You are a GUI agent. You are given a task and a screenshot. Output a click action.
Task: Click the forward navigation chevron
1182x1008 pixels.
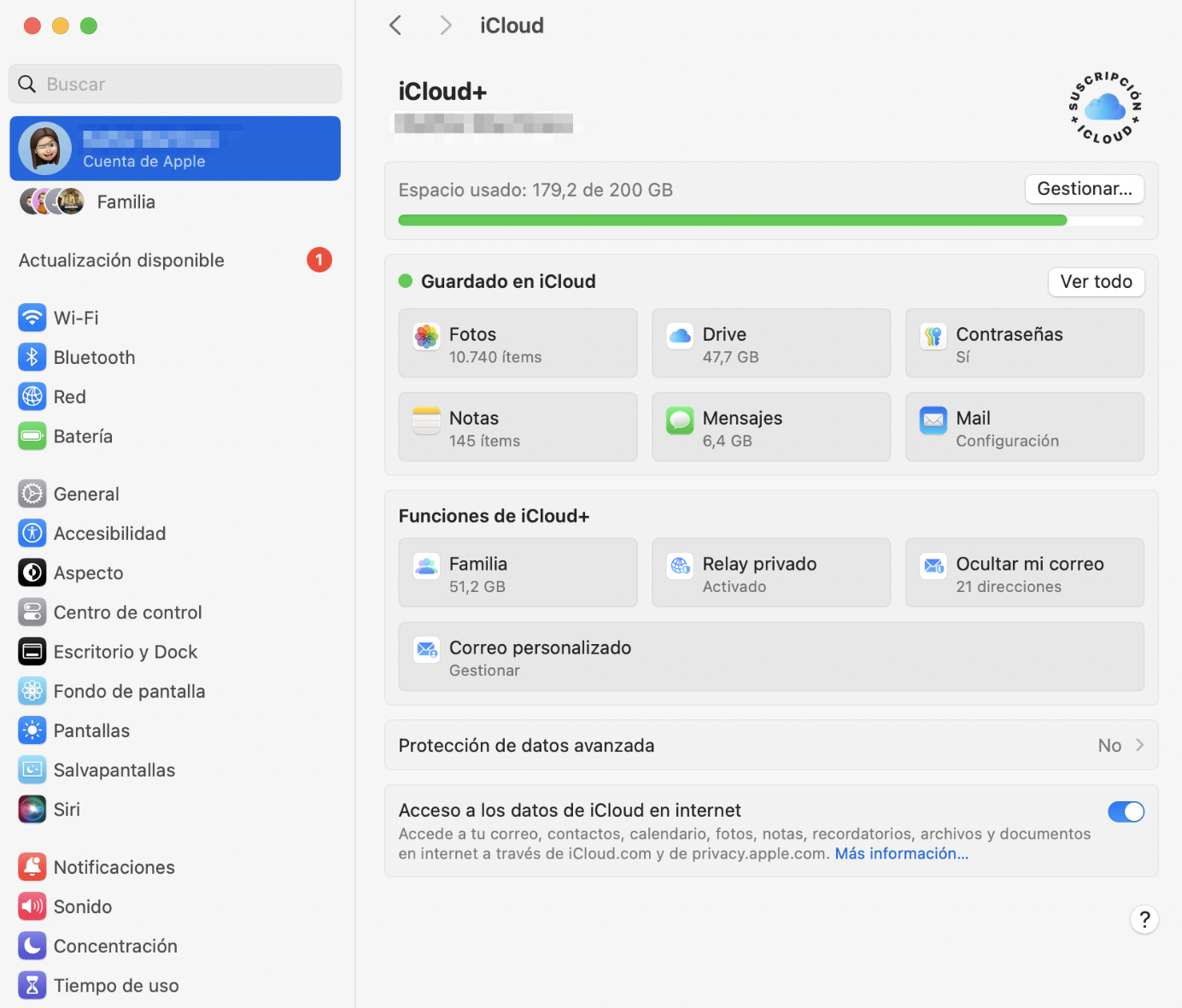click(445, 25)
